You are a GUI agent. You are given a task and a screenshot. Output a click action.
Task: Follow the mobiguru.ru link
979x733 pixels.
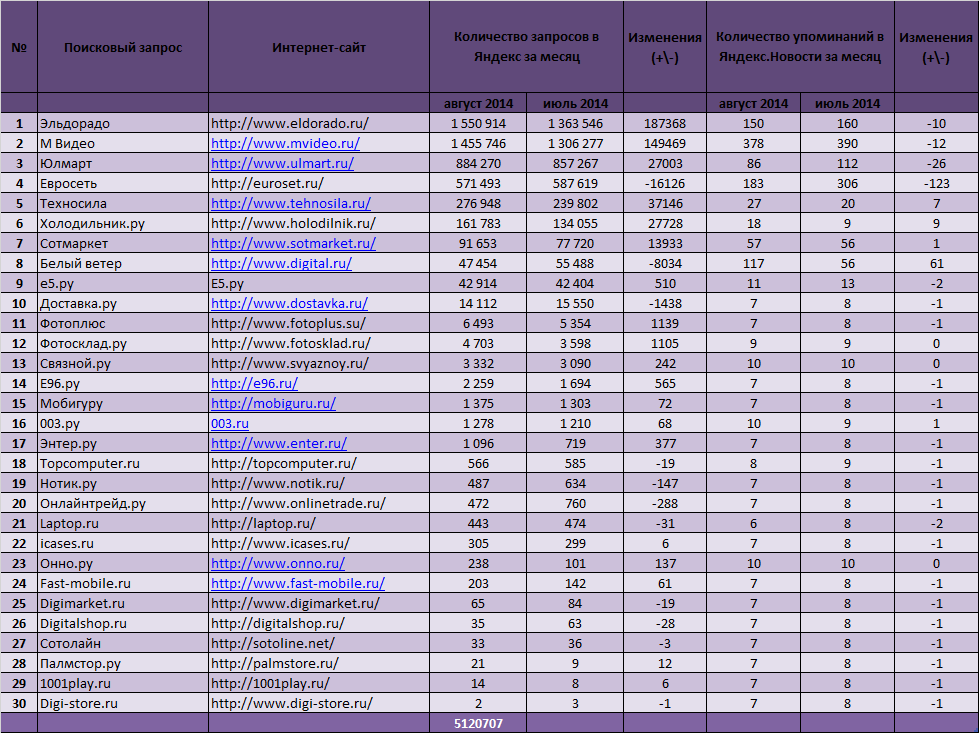[x=273, y=404]
